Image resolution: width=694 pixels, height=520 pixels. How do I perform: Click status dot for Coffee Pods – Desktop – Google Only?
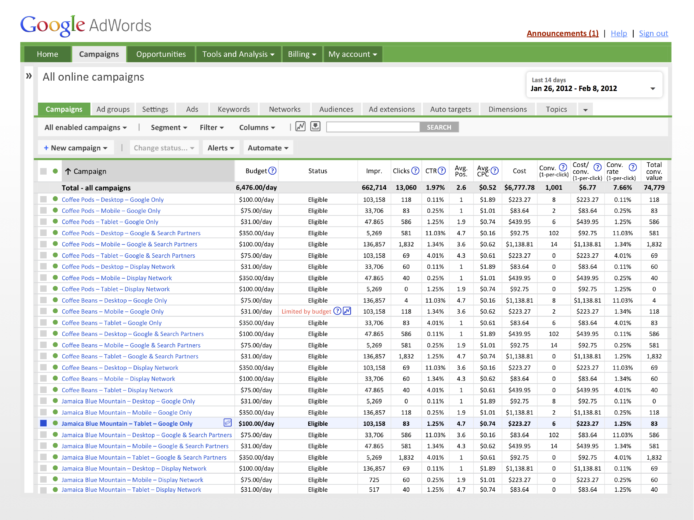pos(55,199)
